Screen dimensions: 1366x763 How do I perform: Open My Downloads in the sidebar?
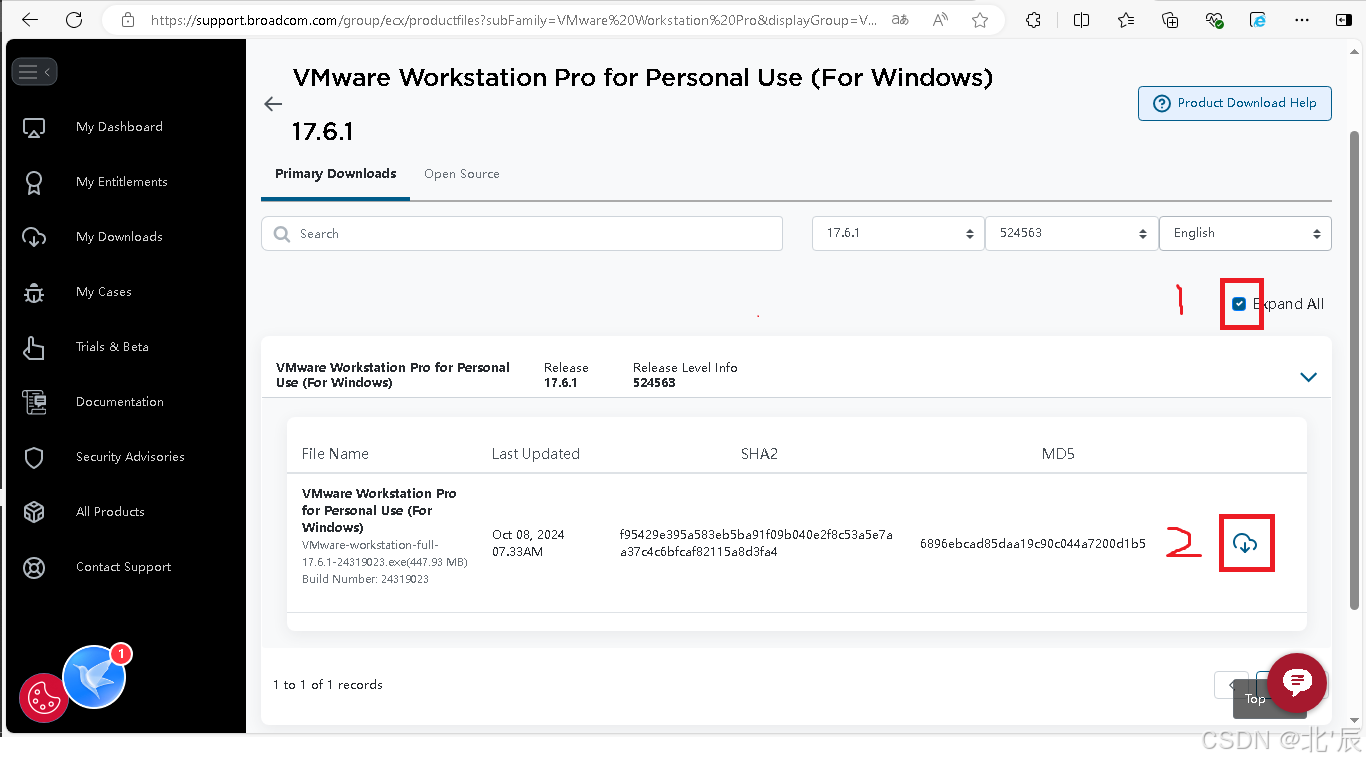pos(119,237)
